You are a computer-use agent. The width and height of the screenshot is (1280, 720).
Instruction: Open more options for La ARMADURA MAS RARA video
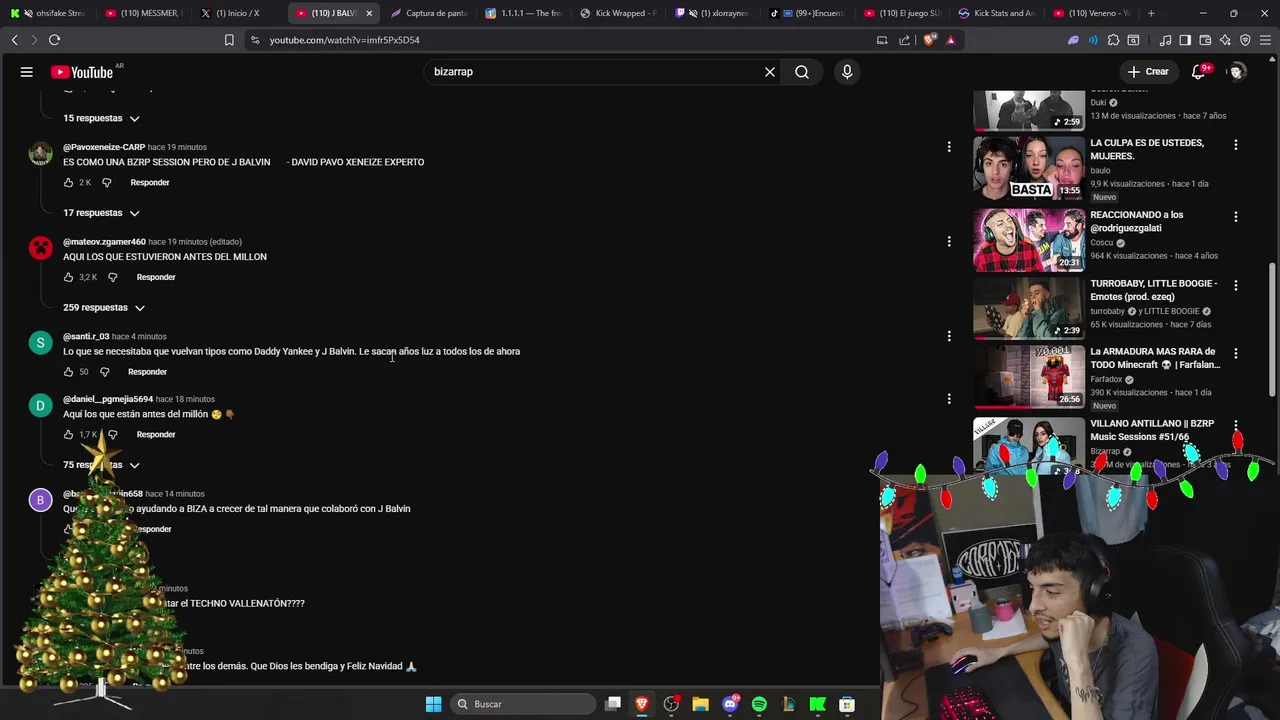[x=1236, y=353]
